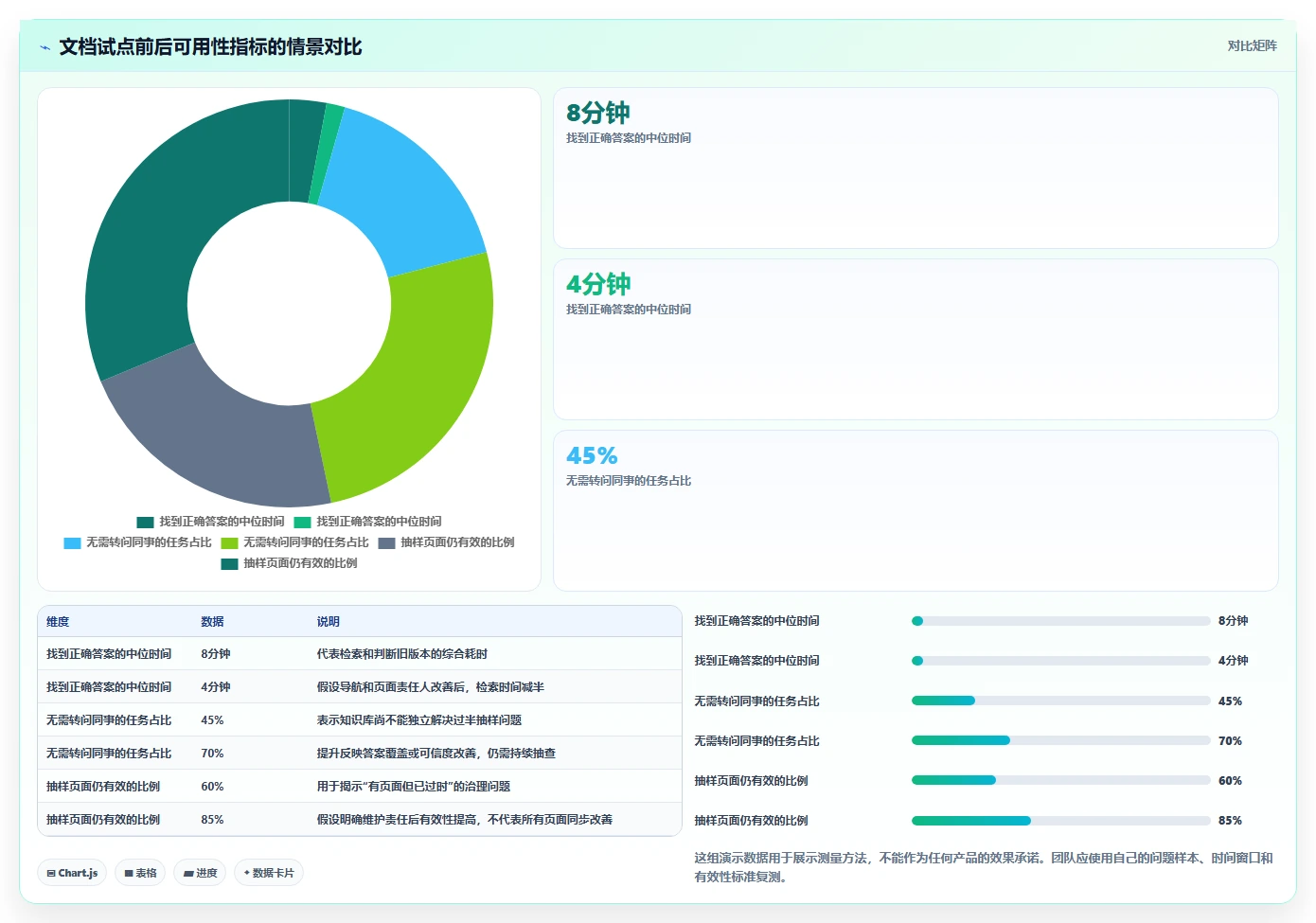Click the progress bar labeled 60%
Viewport: 1316px width, 923px height.
click(1060, 780)
